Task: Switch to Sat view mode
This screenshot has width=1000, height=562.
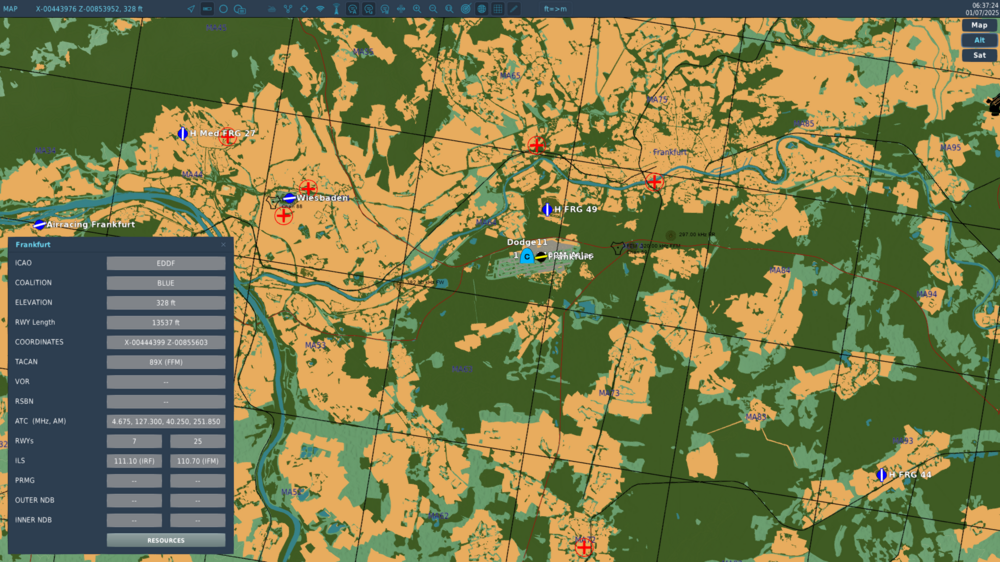Action: [979, 55]
